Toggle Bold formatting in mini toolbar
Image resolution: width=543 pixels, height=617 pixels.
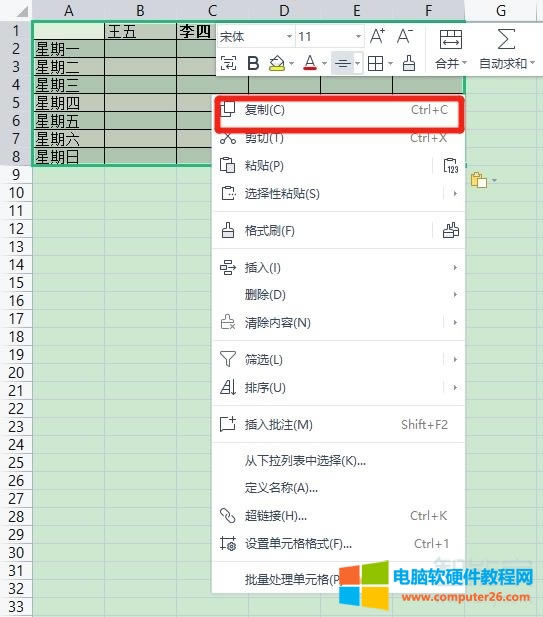point(253,63)
